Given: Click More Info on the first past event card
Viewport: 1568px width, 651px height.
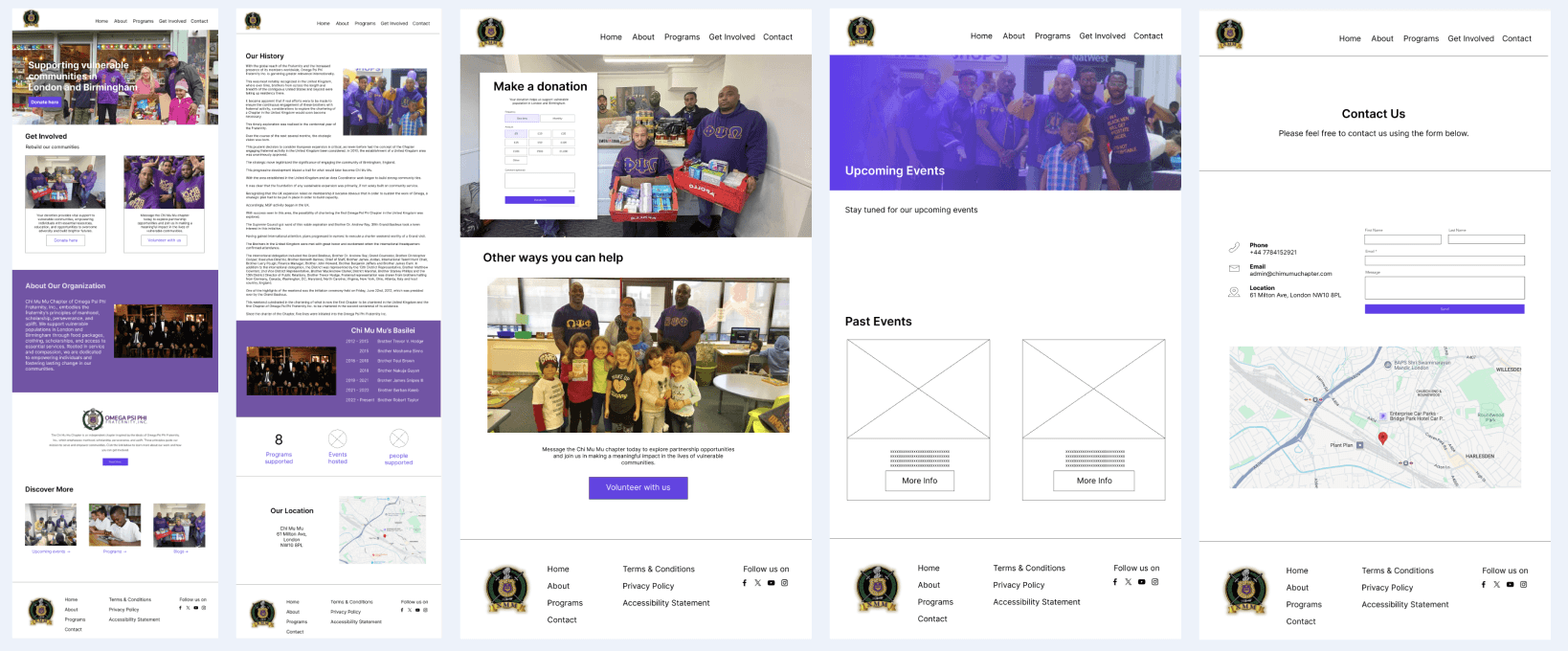Looking at the screenshot, I should [x=919, y=481].
